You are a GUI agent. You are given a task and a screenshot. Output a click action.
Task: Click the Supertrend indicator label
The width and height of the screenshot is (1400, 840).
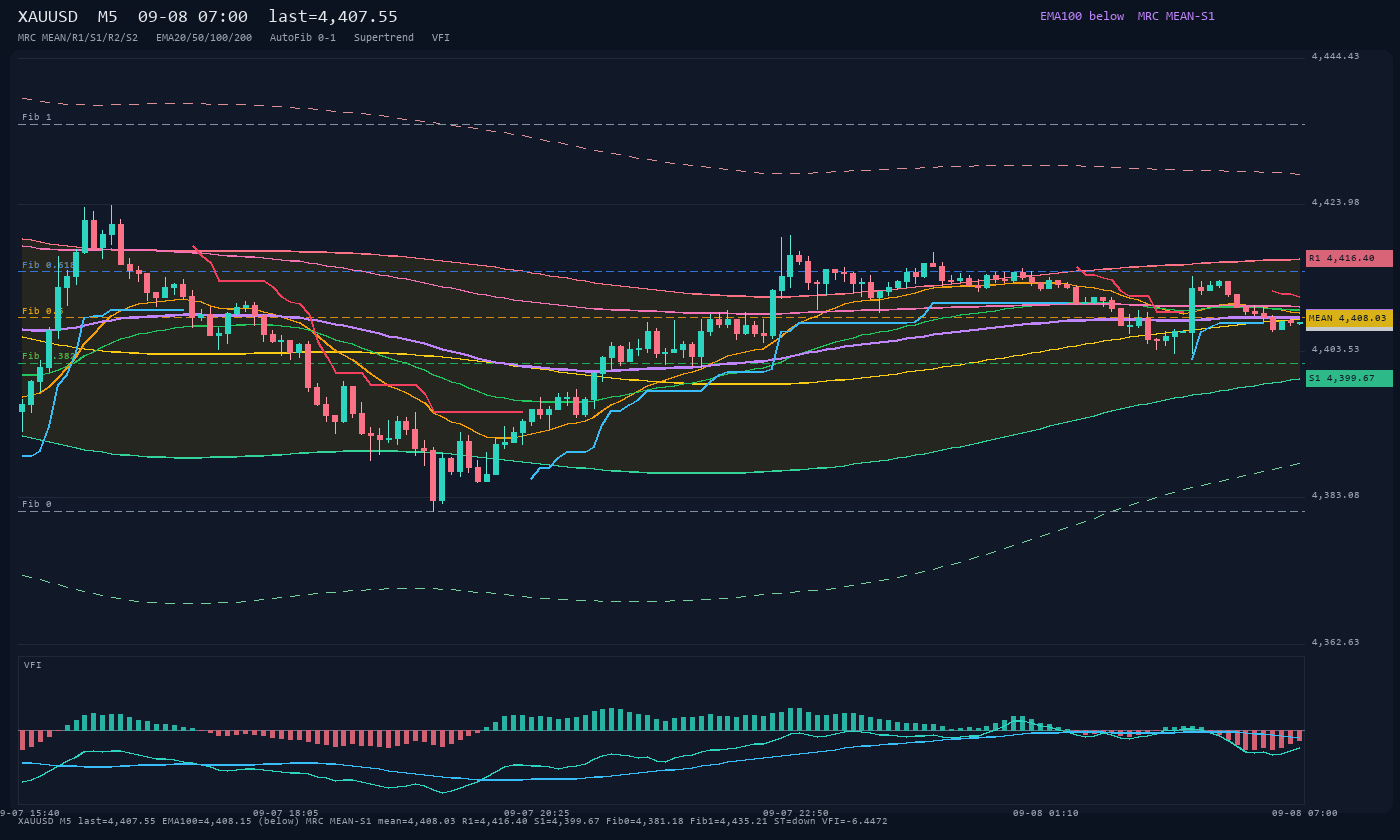(x=384, y=38)
